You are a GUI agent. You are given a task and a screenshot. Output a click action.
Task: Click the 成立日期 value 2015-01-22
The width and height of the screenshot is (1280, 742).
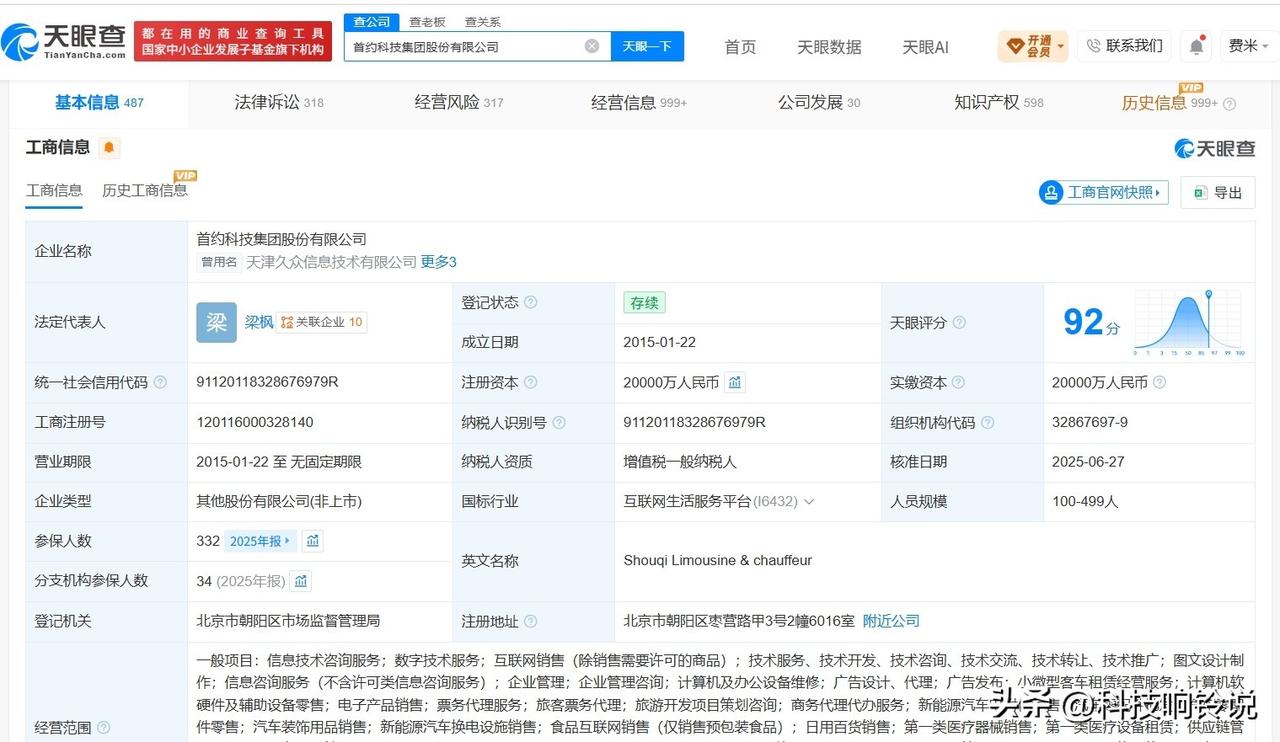pyautogui.click(x=660, y=342)
